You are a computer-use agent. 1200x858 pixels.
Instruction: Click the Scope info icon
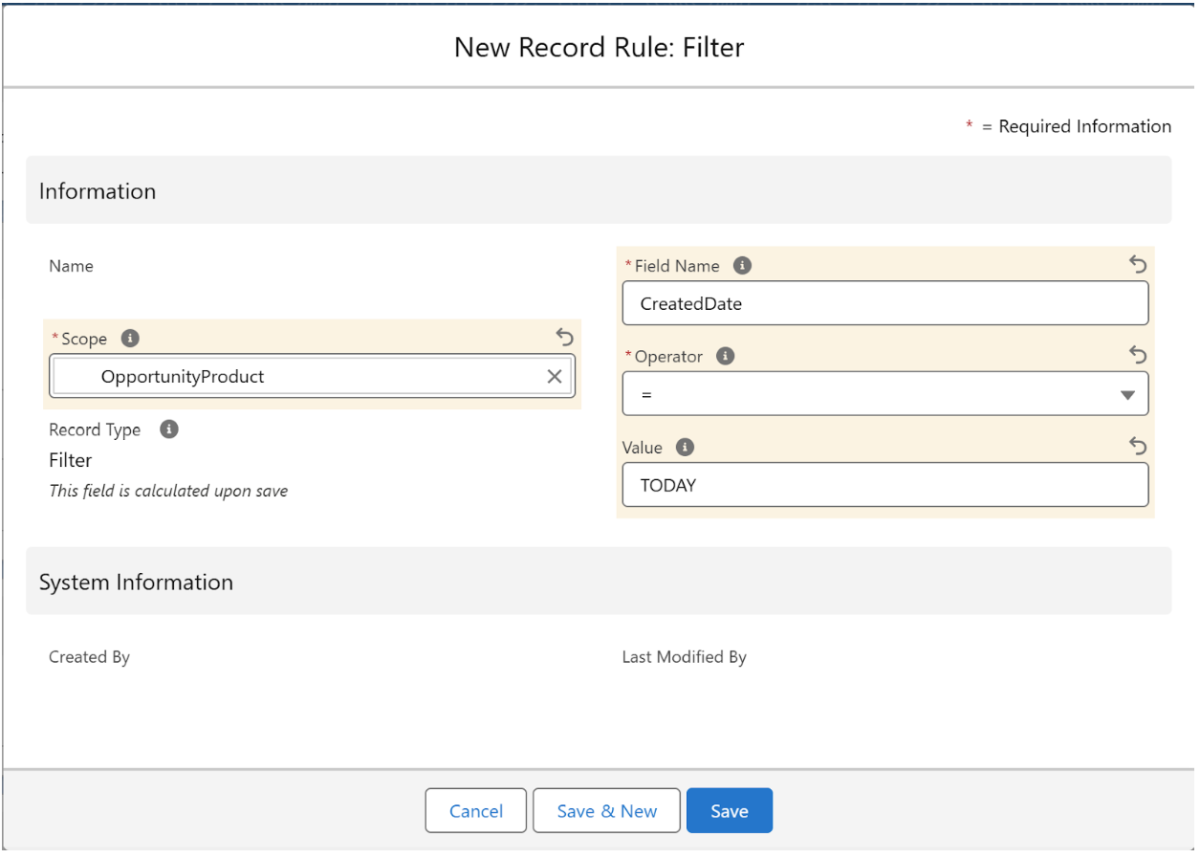point(130,339)
